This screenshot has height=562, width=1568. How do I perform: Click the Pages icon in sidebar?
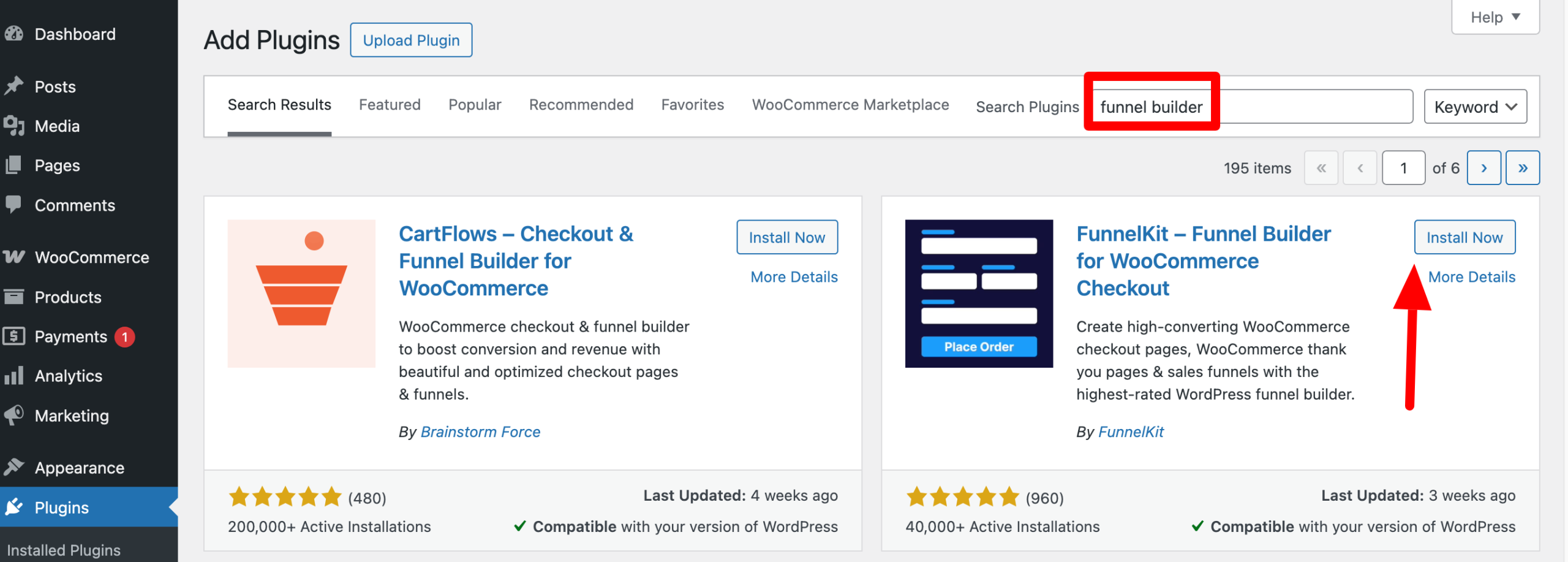point(13,165)
